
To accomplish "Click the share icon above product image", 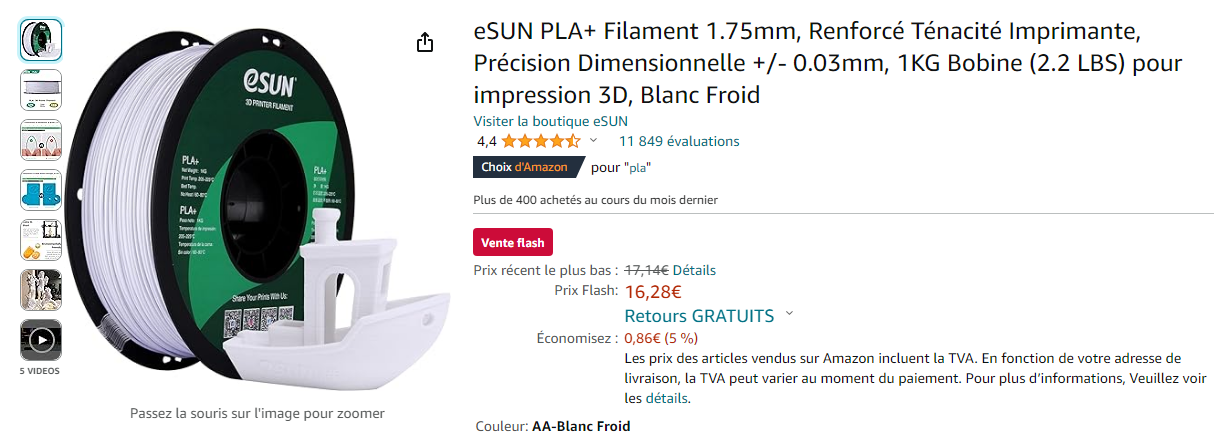I will 425,42.
